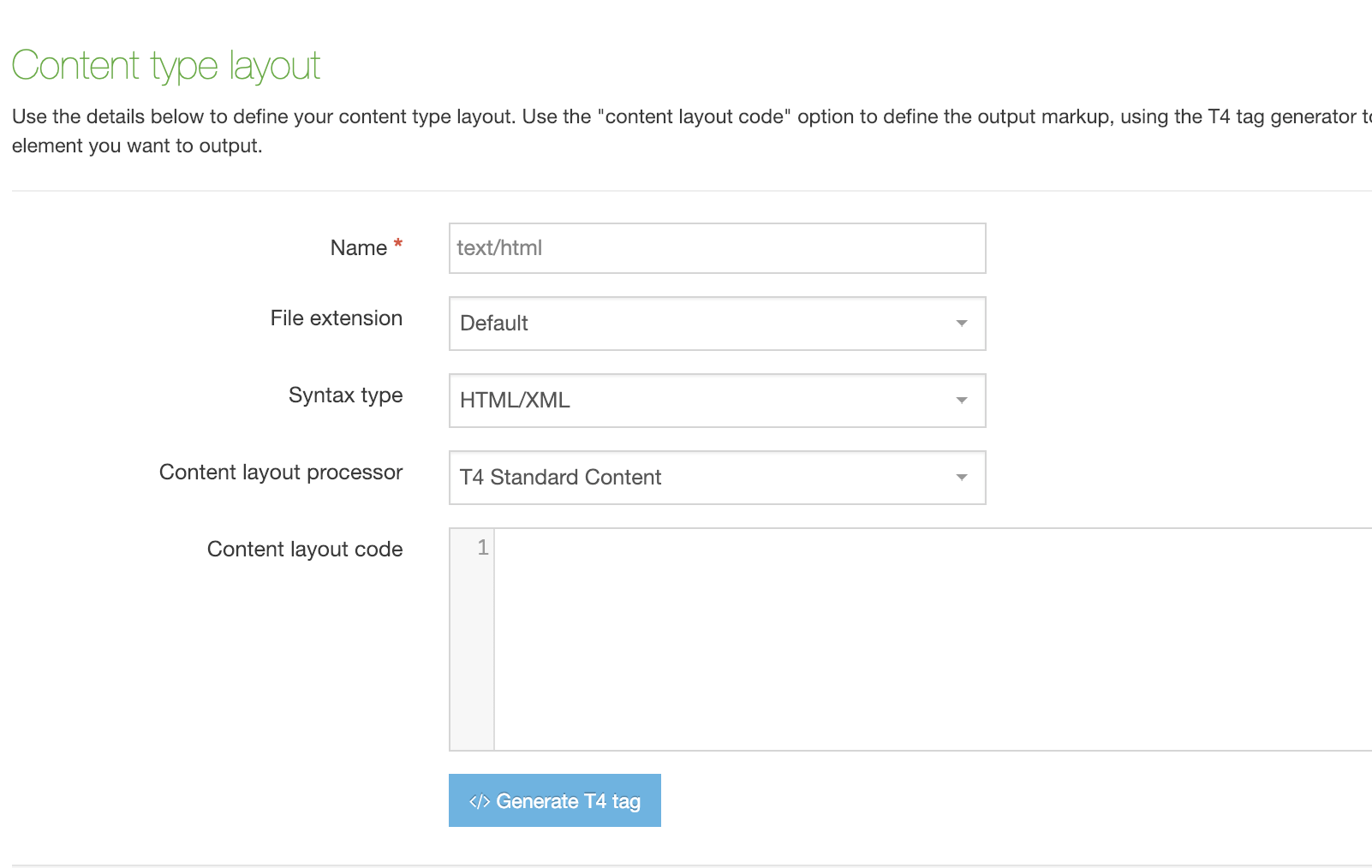Click the Content layout processor label

point(280,473)
